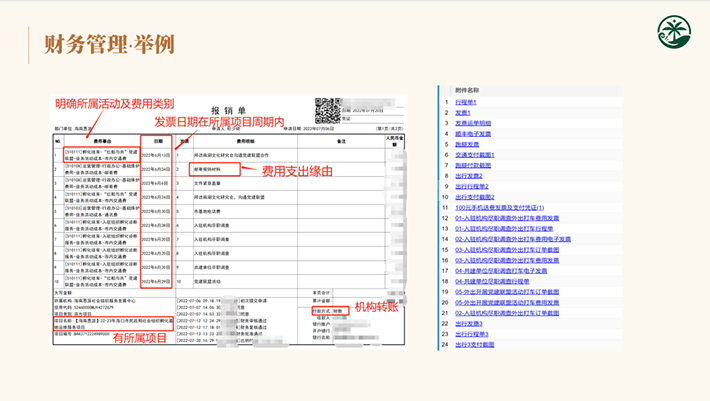
Task: Open the 跑腿付款截图 attachment
Action: coord(473,165)
